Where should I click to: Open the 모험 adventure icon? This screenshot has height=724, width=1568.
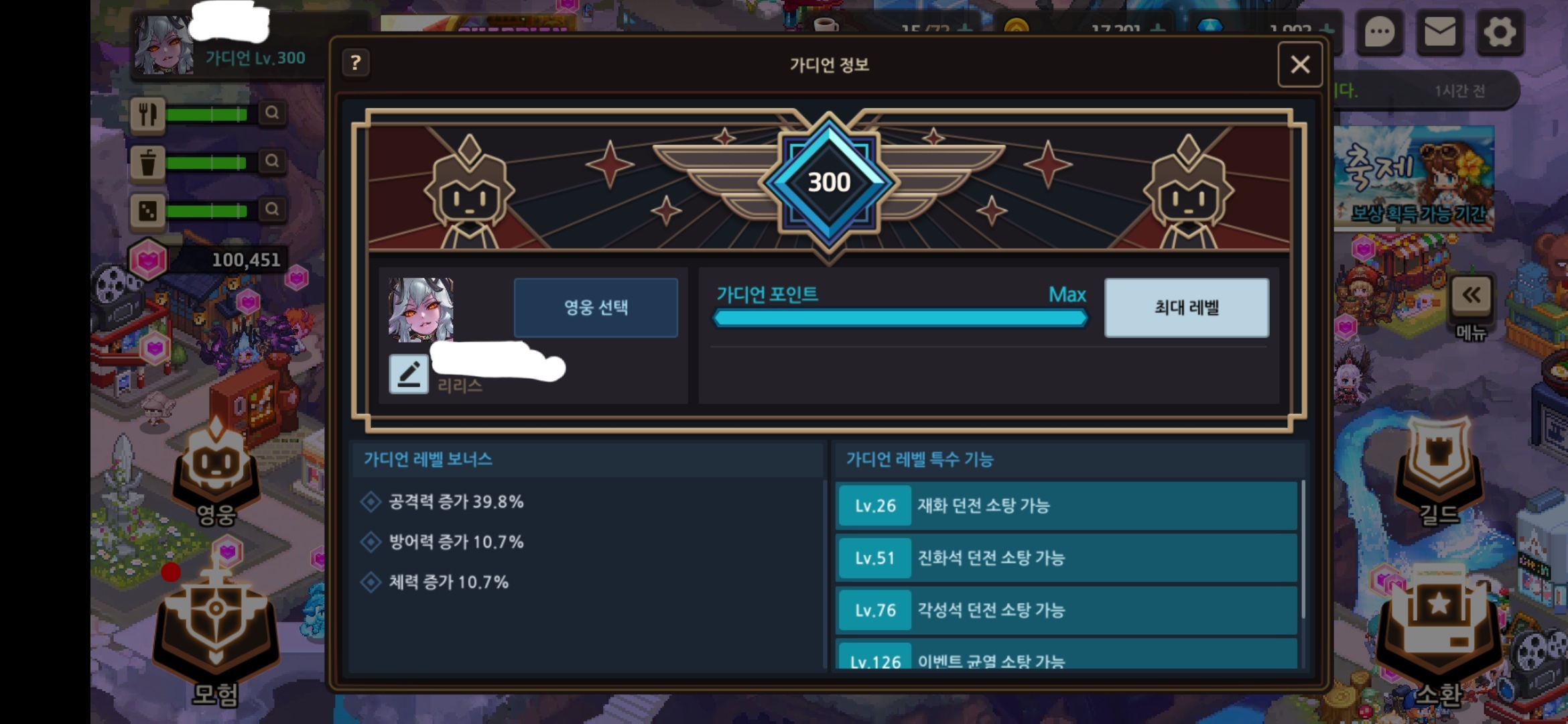216,637
